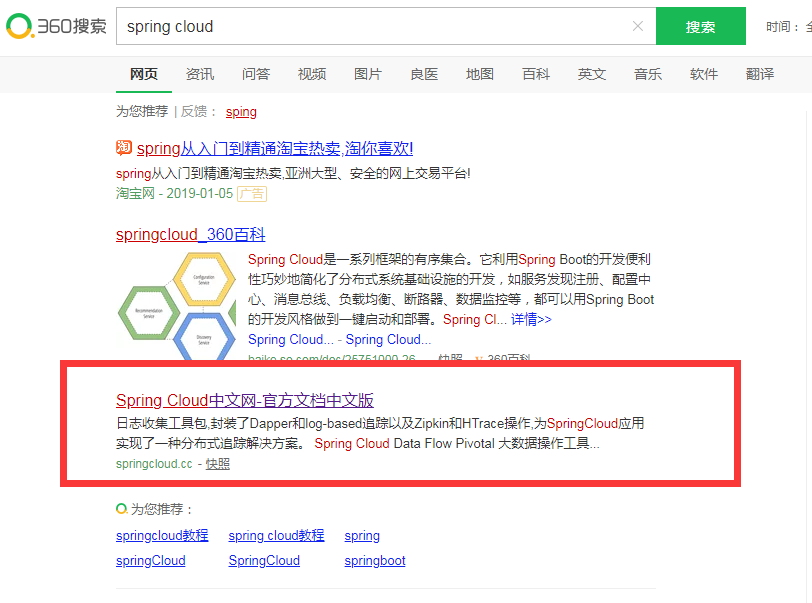Open the 翻译 tab
Screen dimensions: 812x603
tap(760, 74)
